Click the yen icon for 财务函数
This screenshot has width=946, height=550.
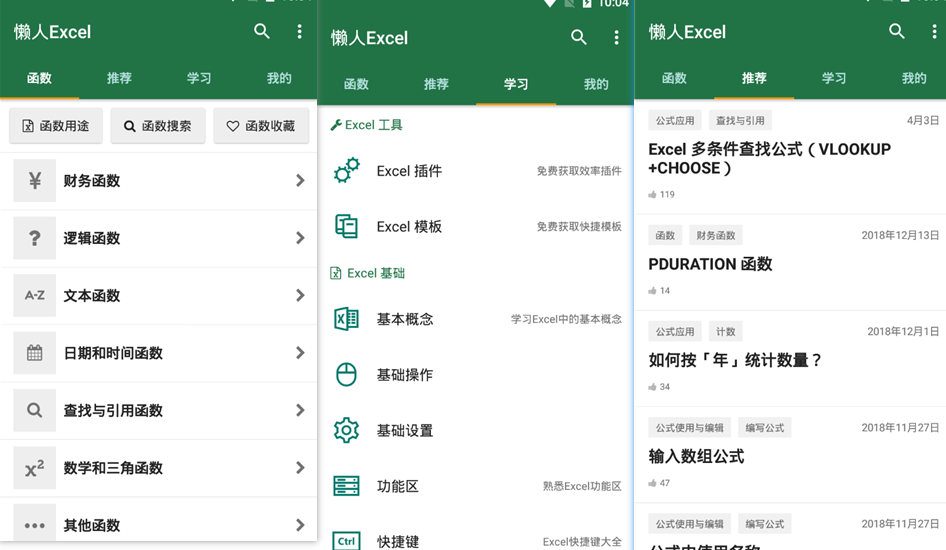coord(34,180)
